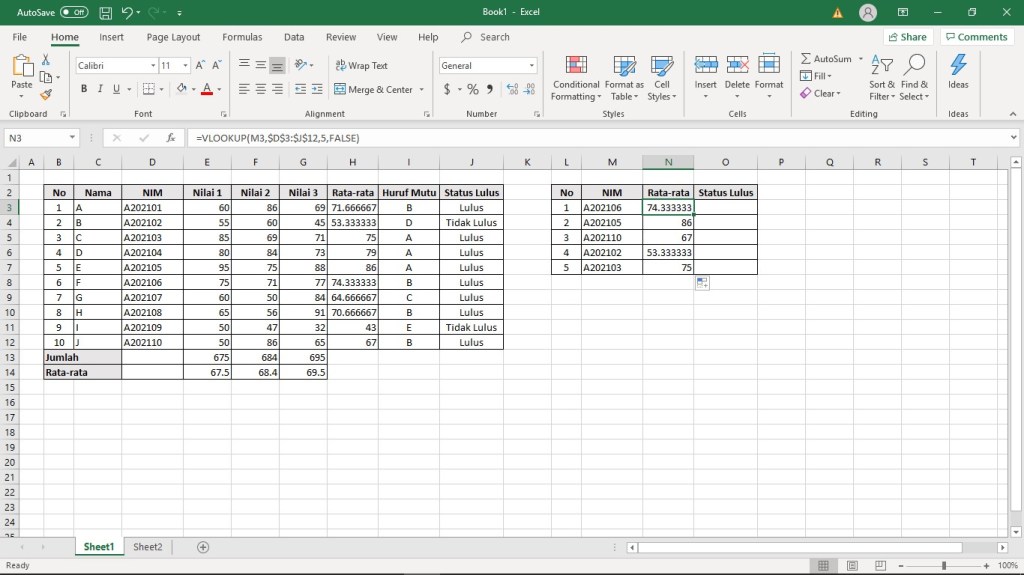Click the zoom slider in status bar
The width and height of the screenshot is (1024, 575).
pos(943,566)
